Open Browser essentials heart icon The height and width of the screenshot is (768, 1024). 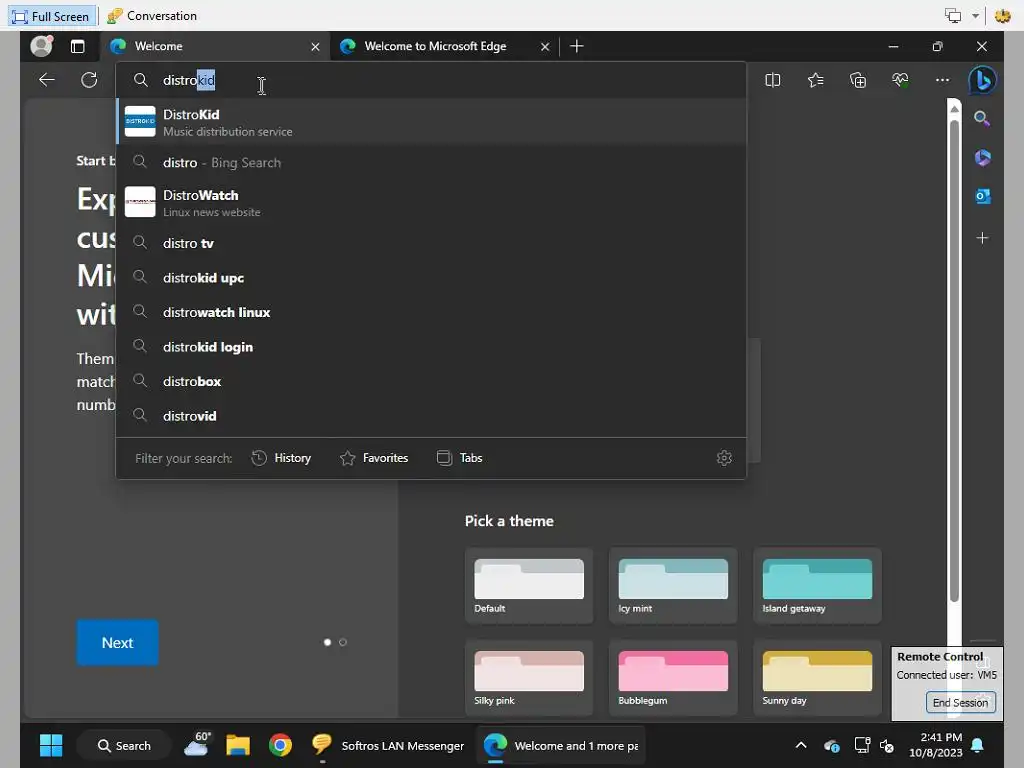click(x=900, y=80)
